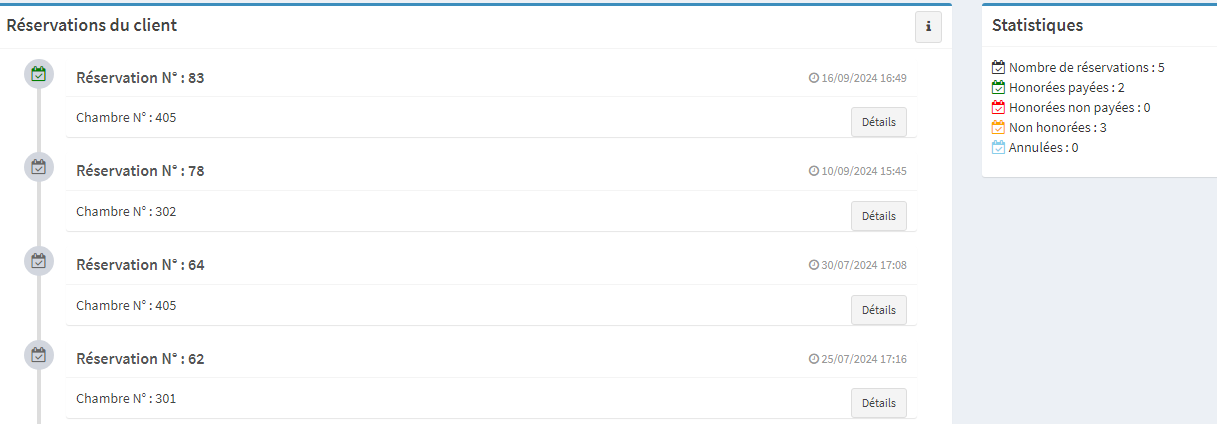Viewport: 1217px width, 424px height.
Task: Click the info icon button in panel header
Action: pyautogui.click(x=928, y=27)
